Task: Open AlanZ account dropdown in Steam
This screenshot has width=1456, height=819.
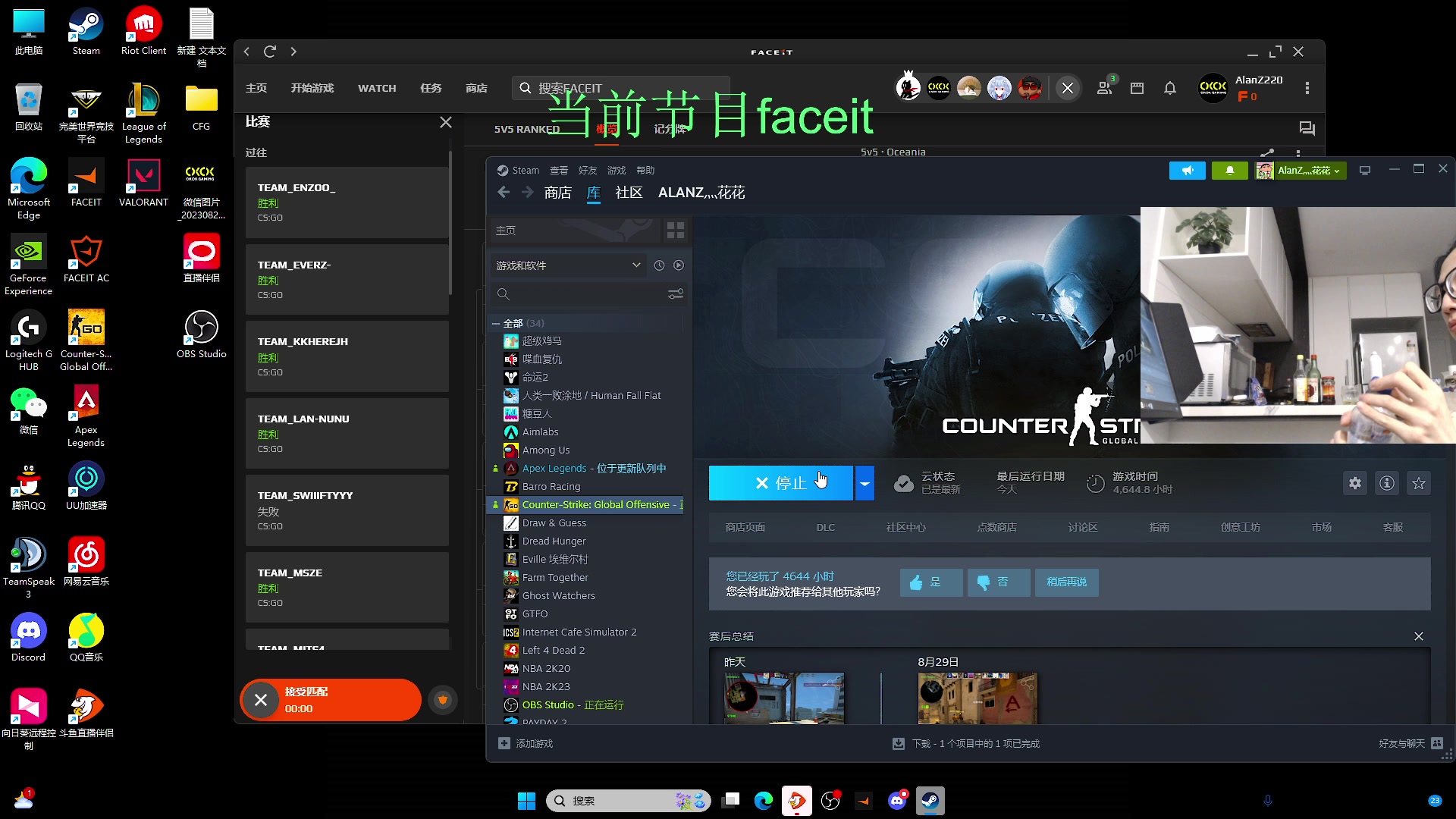Action: [x=1300, y=171]
